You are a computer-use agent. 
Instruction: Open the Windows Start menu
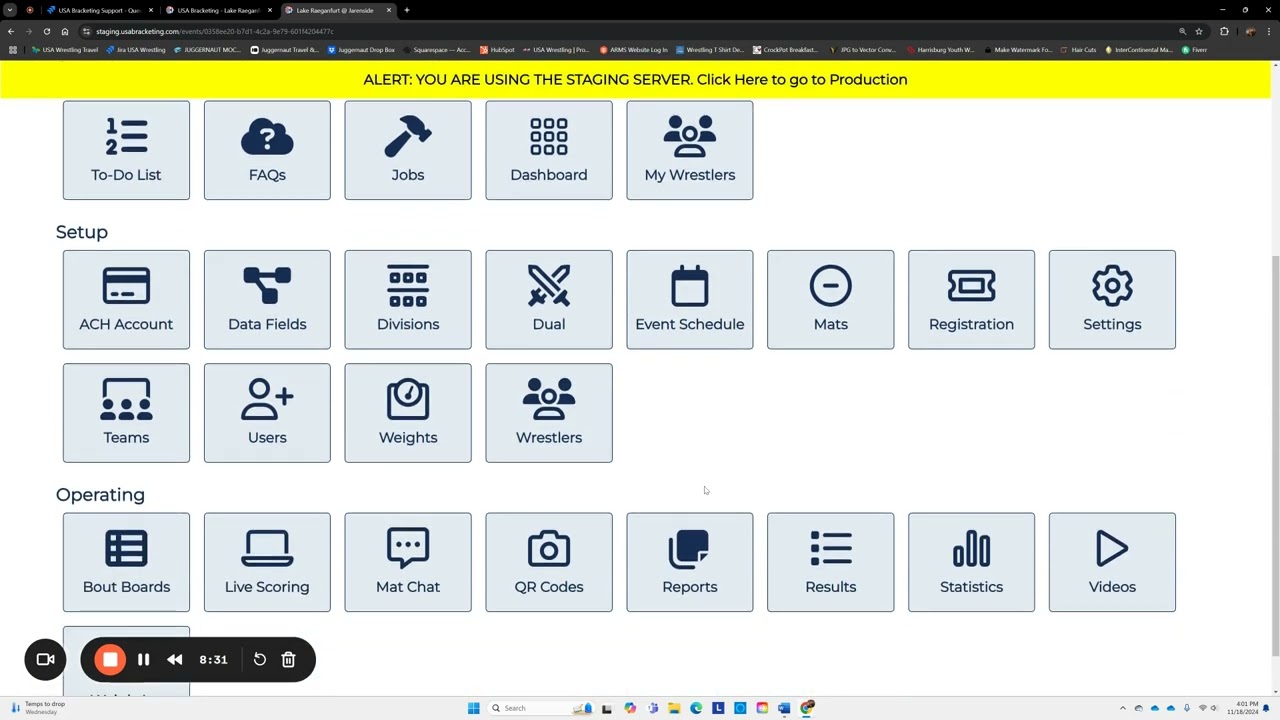pyautogui.click(x=473, y=708)
